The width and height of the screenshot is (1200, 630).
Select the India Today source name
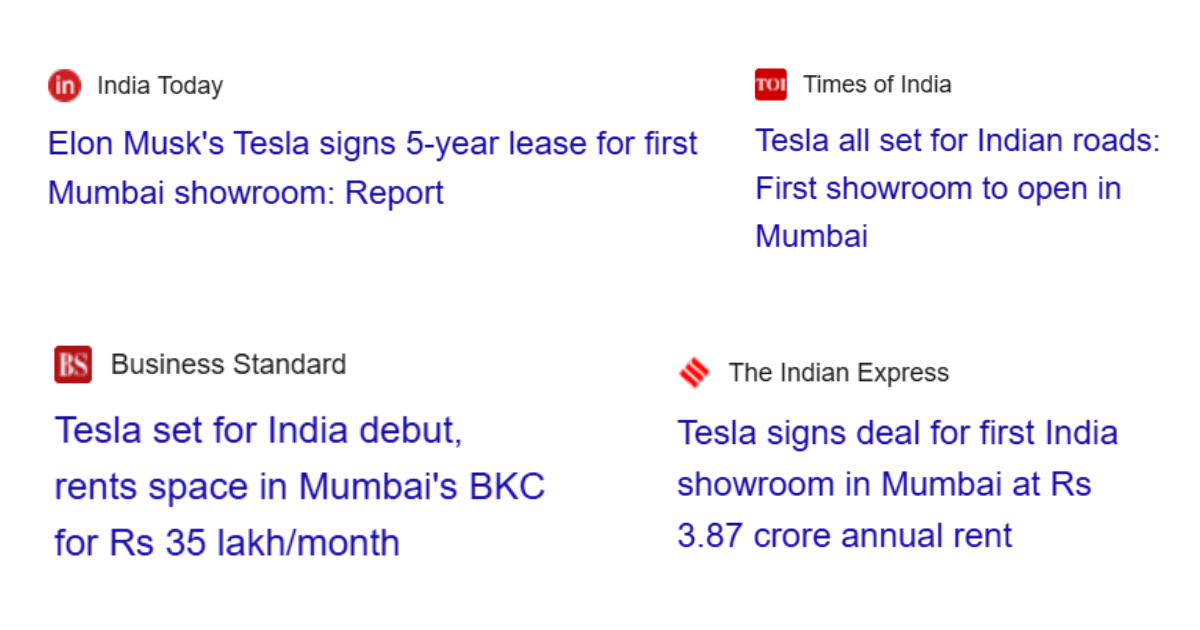click(160, 86)
